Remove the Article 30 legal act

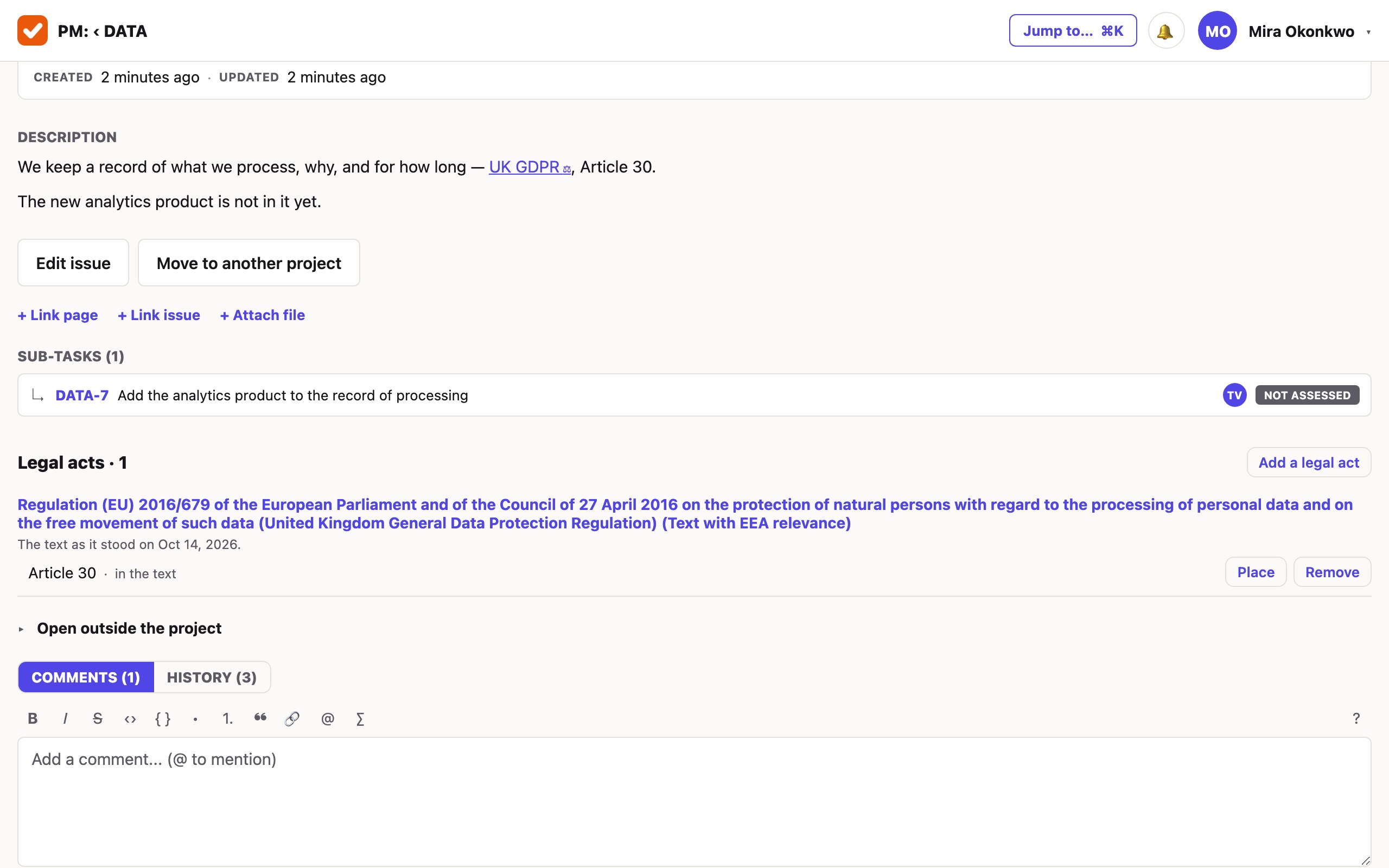[x=1332, y=572]
